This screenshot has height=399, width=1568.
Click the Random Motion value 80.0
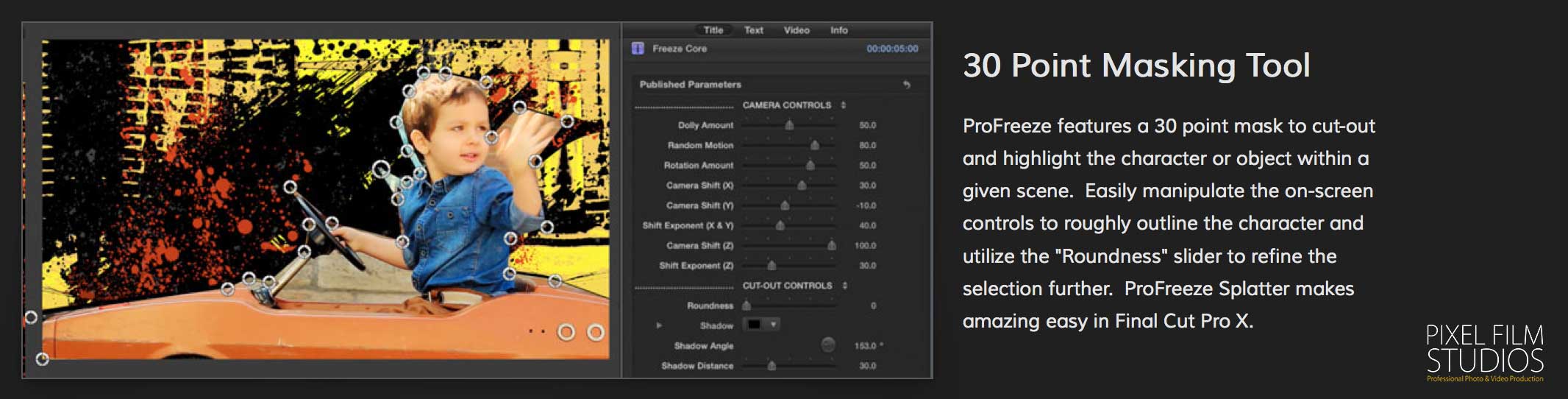[868, 146]
